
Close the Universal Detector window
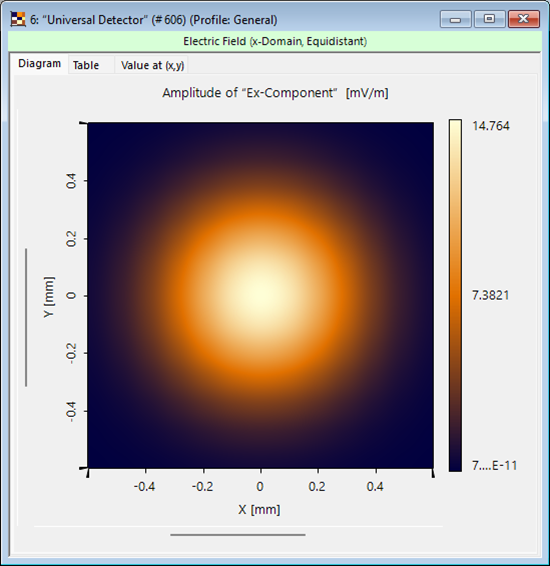click(x=524, y=19)
